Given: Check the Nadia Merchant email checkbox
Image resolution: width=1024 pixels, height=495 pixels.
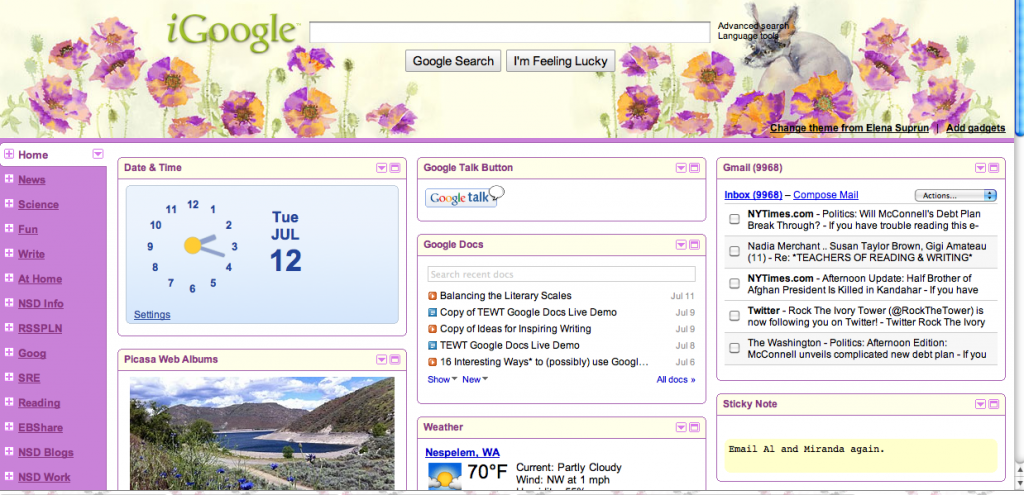Looking at the screenshot, I should [734, 251].
